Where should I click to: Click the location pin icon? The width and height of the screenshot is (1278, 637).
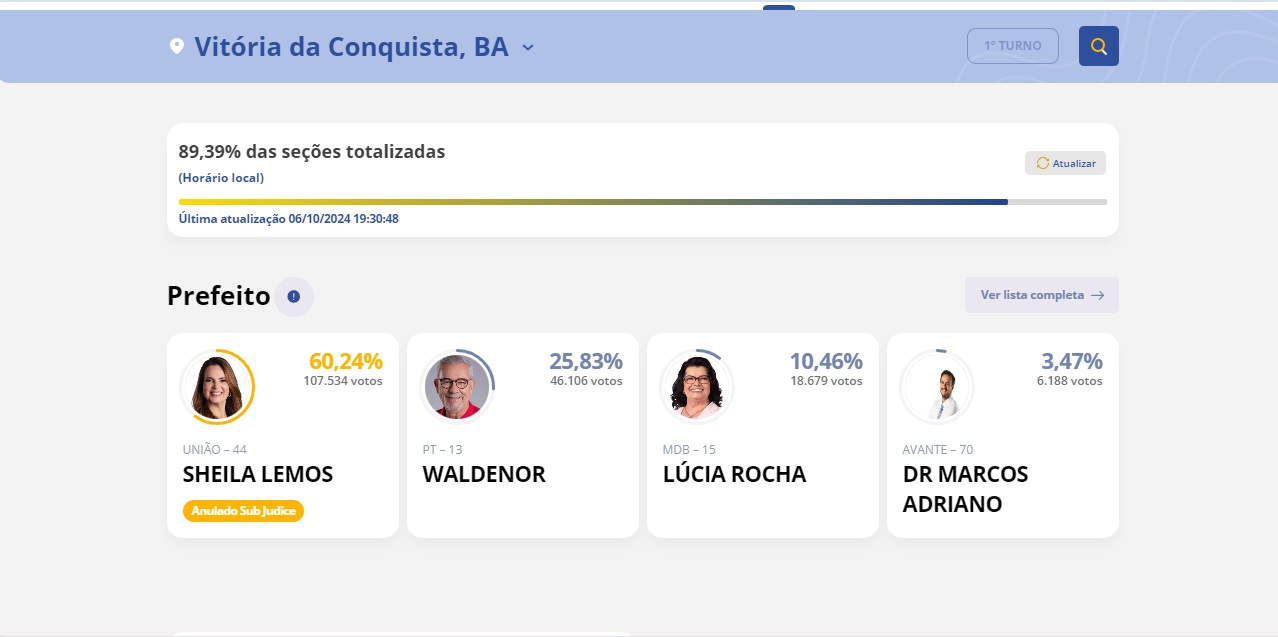click(x=177, y=46)
